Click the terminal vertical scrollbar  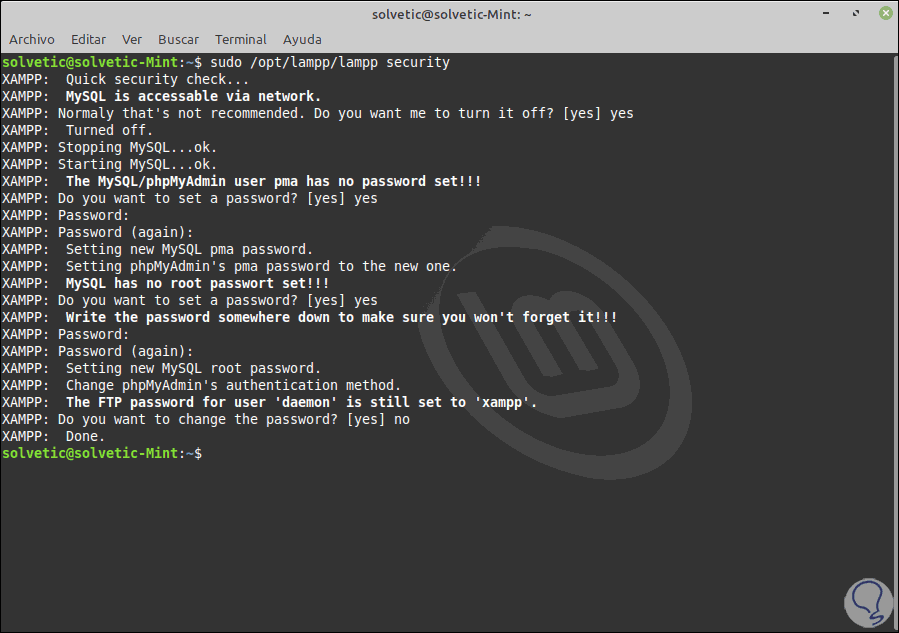896,342
